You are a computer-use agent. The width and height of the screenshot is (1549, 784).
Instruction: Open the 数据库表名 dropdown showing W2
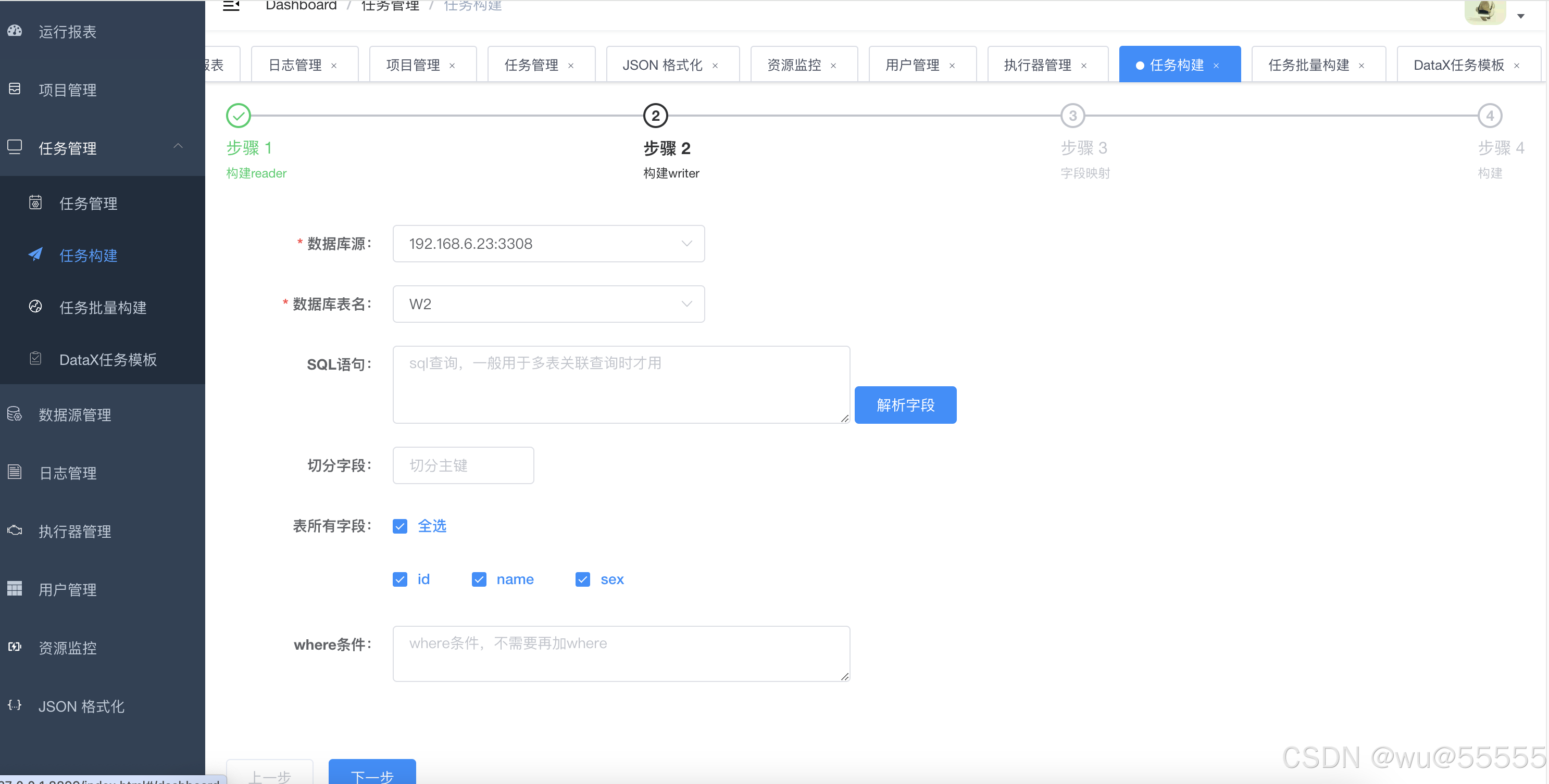tap(548, 304)
